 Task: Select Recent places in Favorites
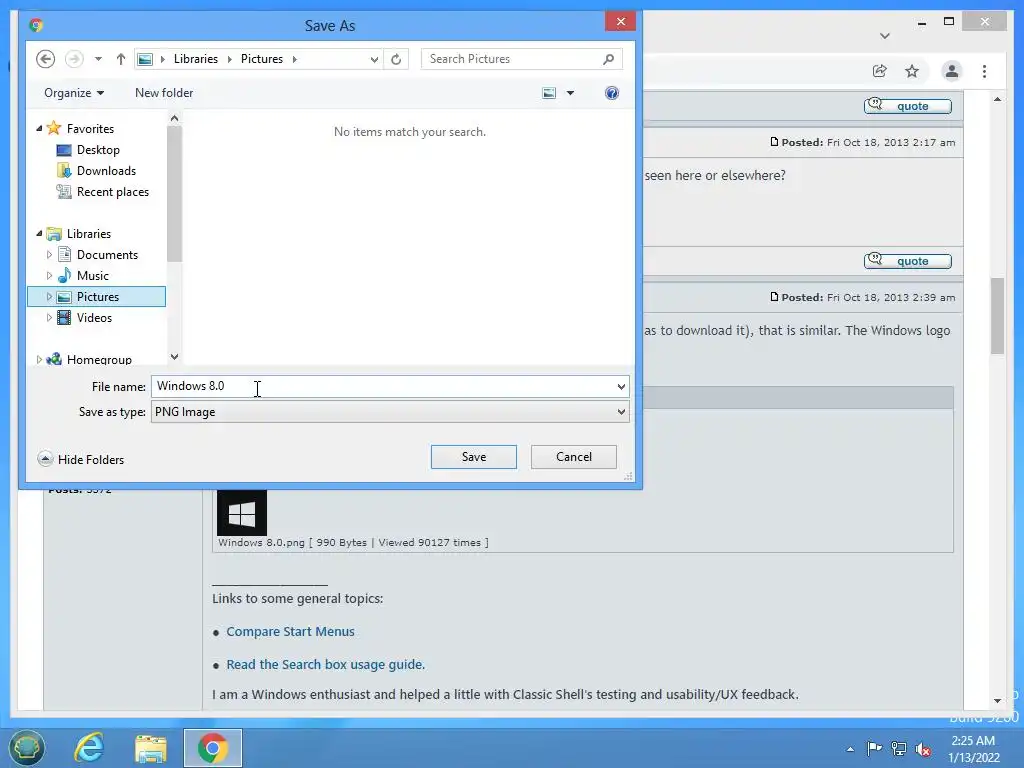coord(112,191)
